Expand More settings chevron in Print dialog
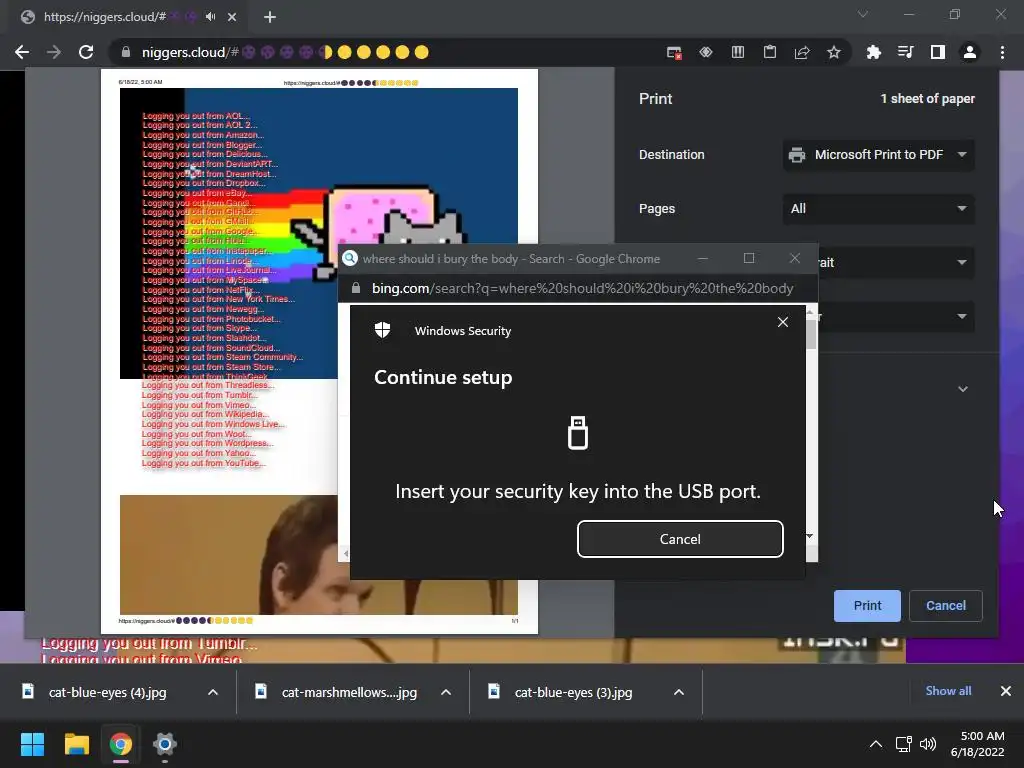 tap(963, 389)
